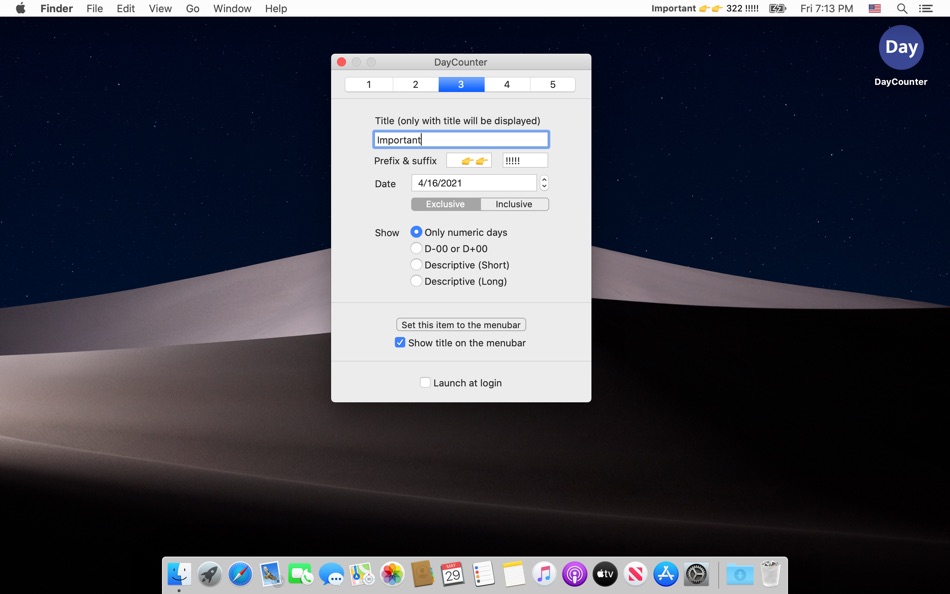Switch to counter tab 2
950x594 pixels.
coord(416,84)
